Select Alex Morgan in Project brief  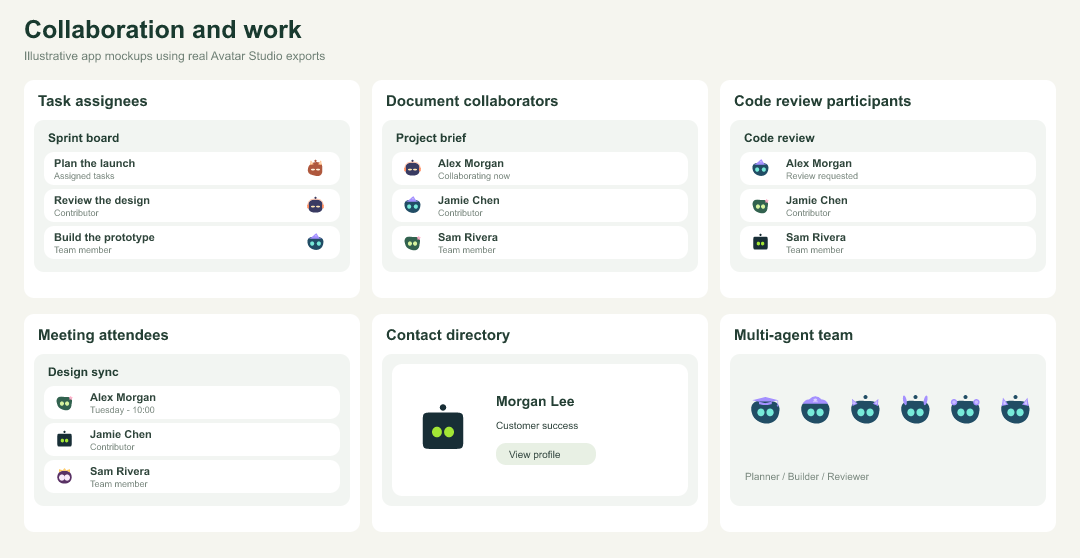[540, 169]
